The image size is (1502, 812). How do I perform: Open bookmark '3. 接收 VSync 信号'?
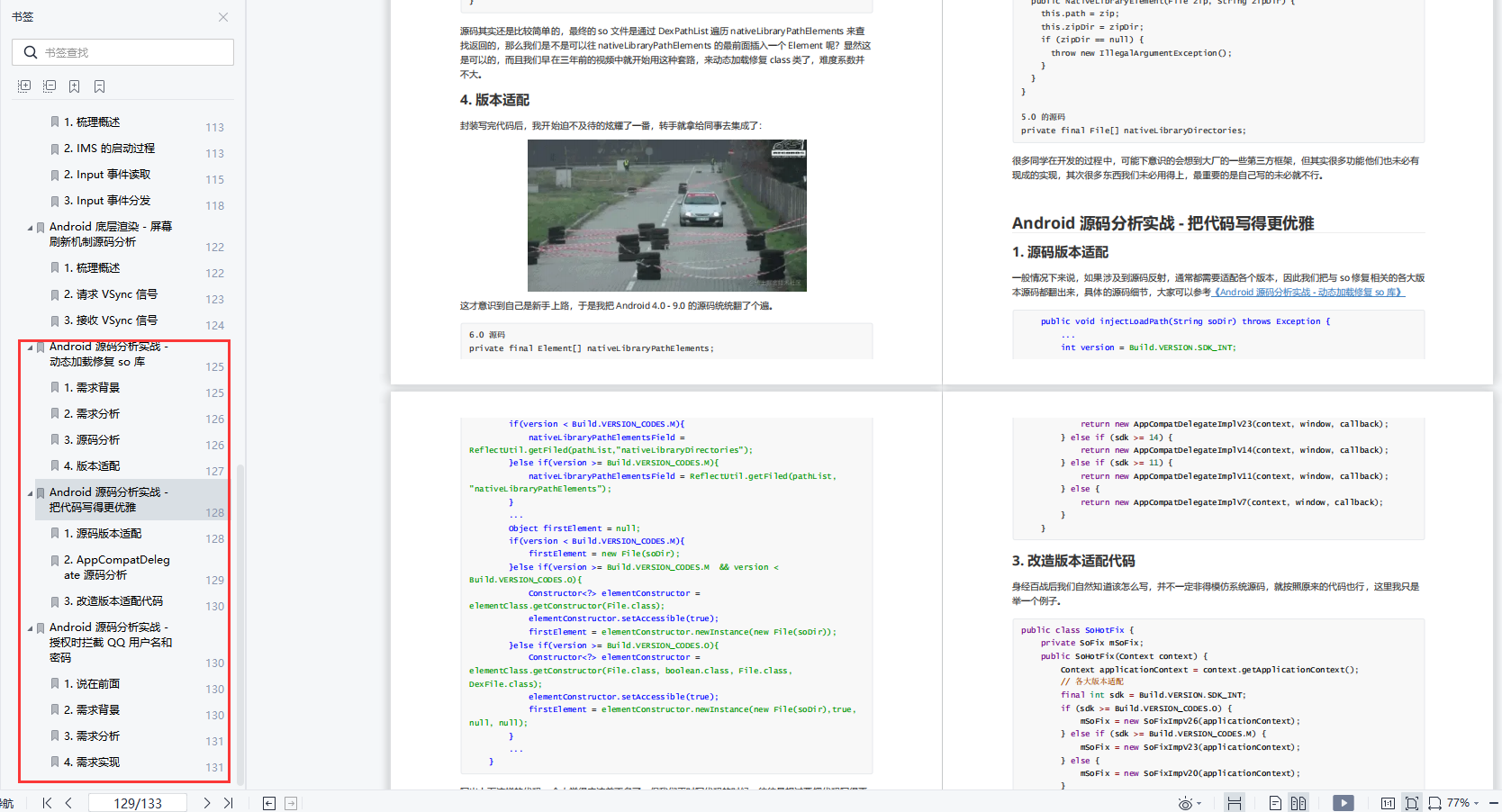coord(110,320)
